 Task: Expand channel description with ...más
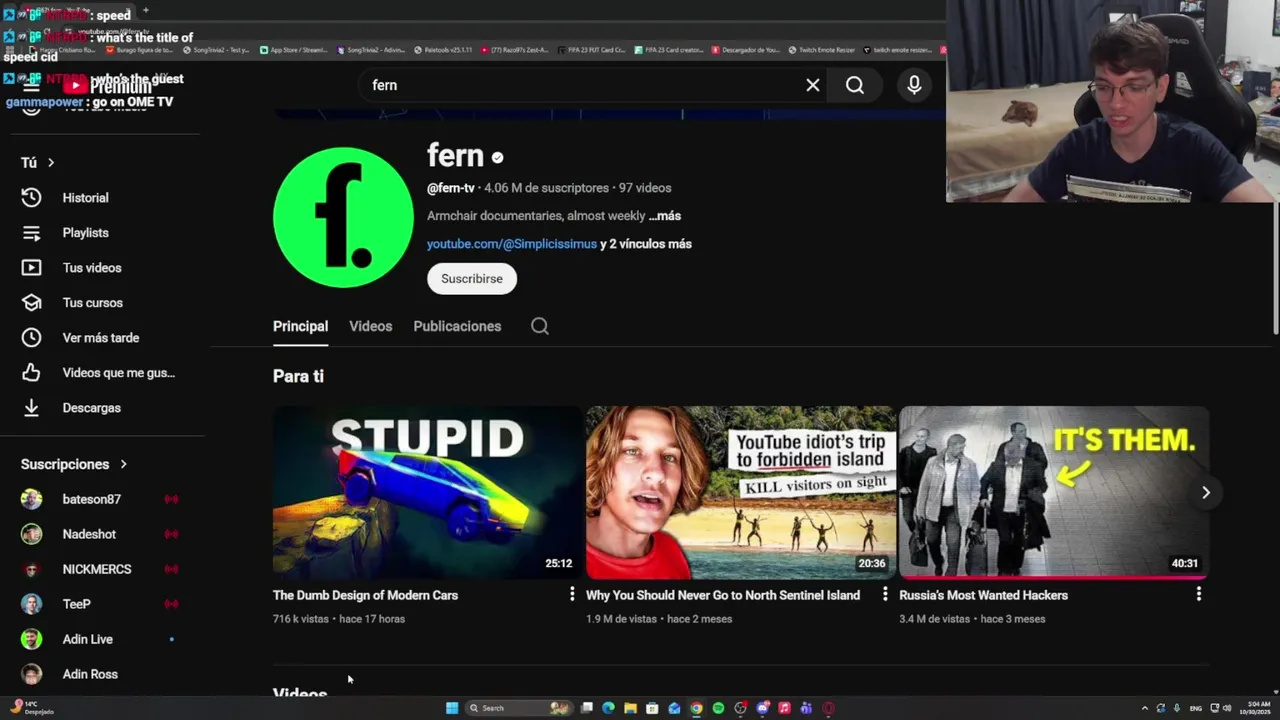tap(664, 216)
